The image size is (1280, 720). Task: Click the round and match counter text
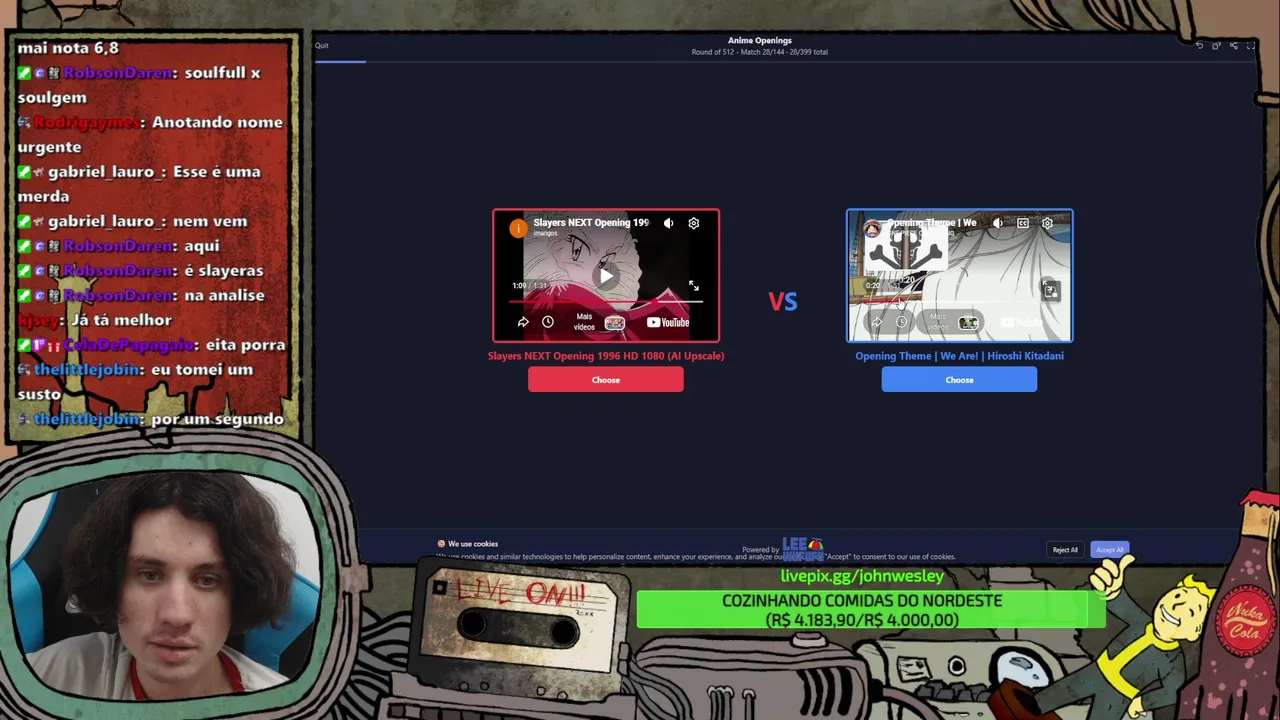[760, 52]
